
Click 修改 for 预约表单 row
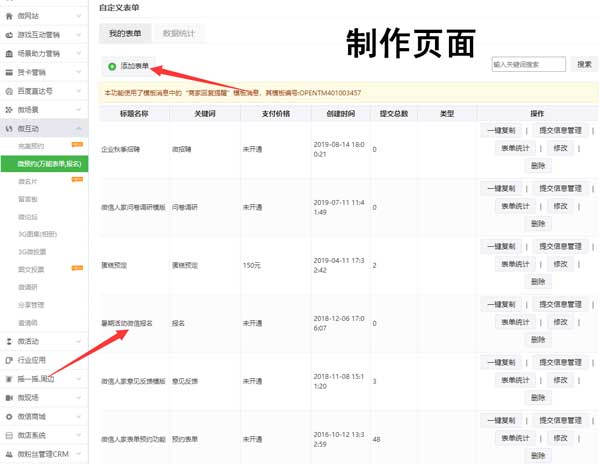pos(560,438)
